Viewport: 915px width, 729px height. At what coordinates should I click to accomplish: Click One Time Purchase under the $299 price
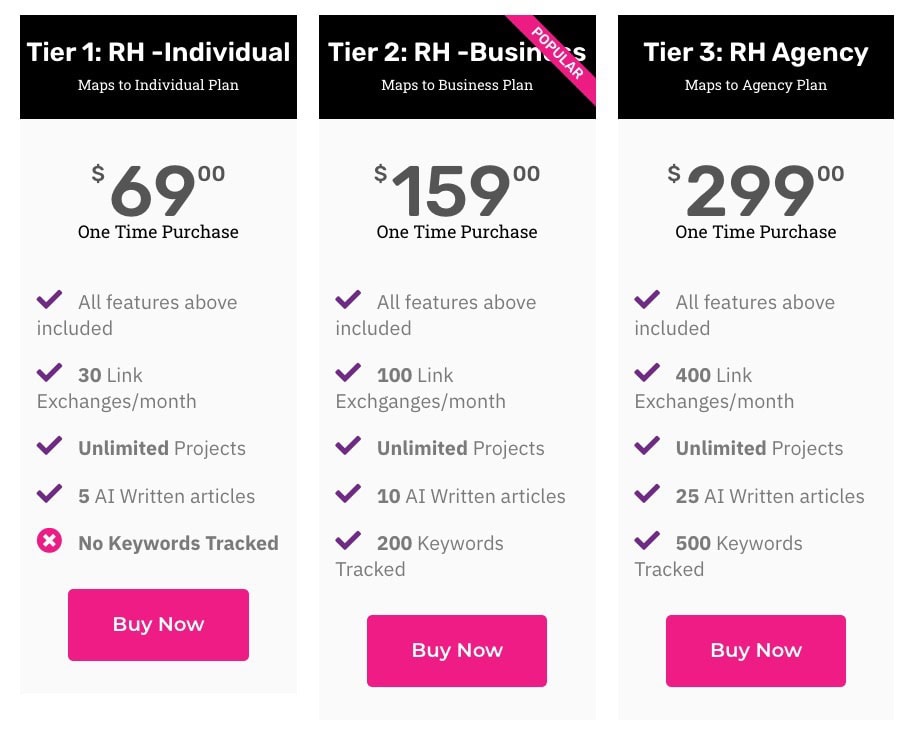coord(755,232)
